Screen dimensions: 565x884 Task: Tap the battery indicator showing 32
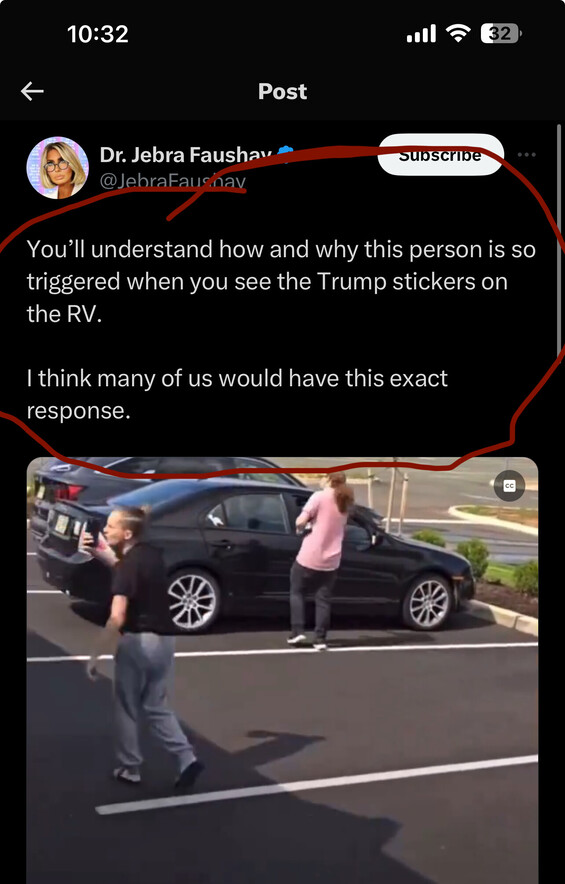coord(501,34)
